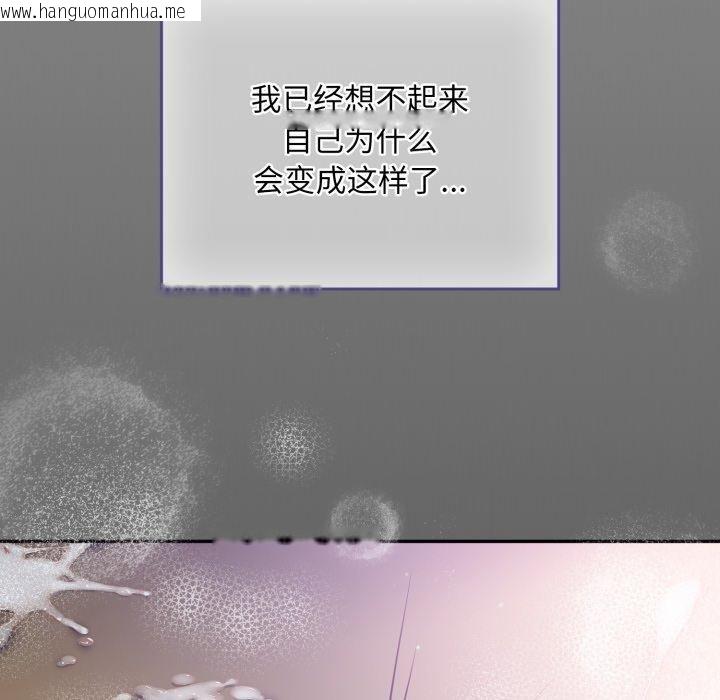This screenshot has width=720, height=700.
Task: Click the www.hanguomanhua.me watermark link
Action: [x=100, y=11]
